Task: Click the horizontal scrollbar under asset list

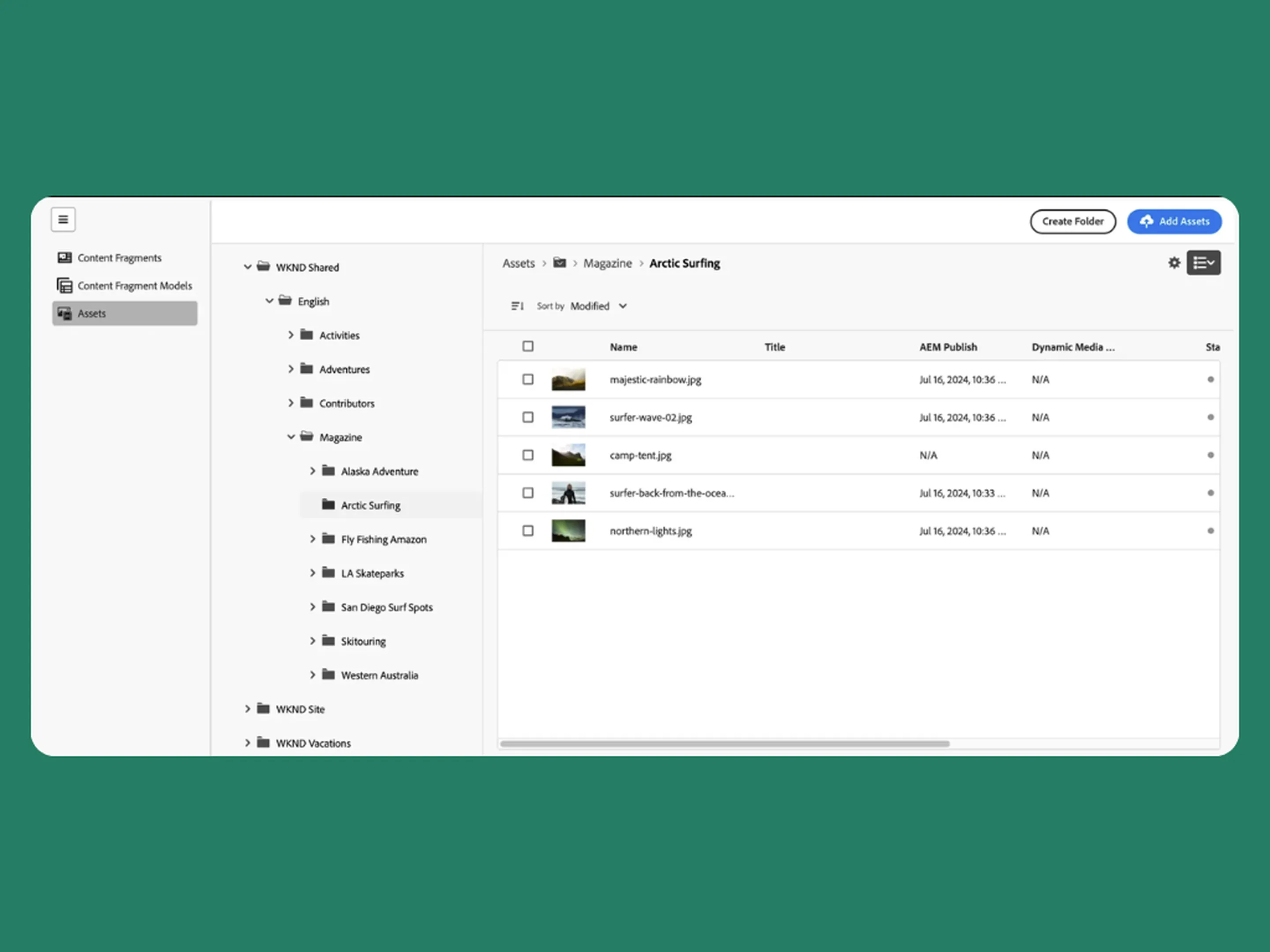Action: [725, 744]
